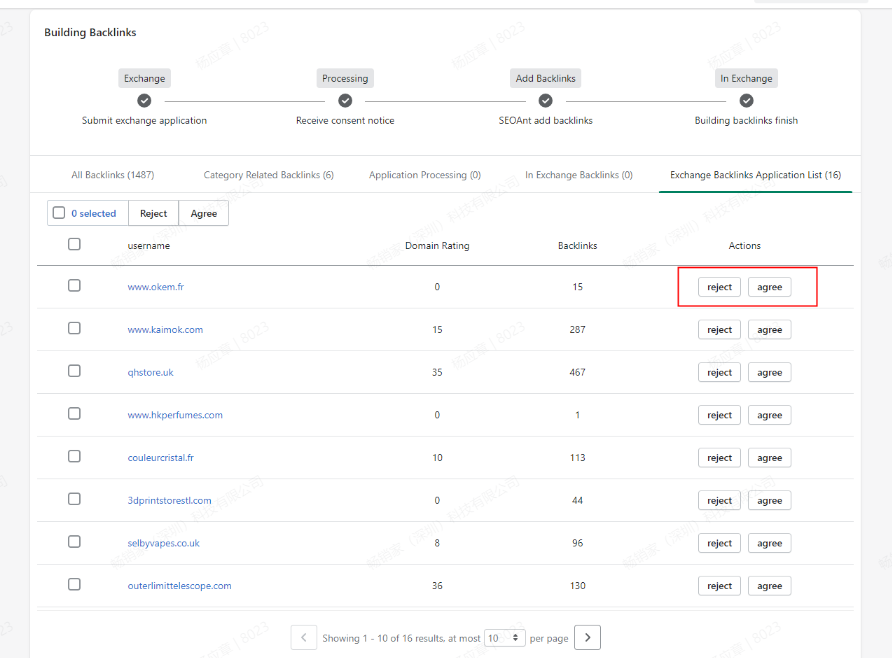Agree to the outerlimittelescope.com application
Viewport: 892px width, 658px height.
tap(770, 586)
